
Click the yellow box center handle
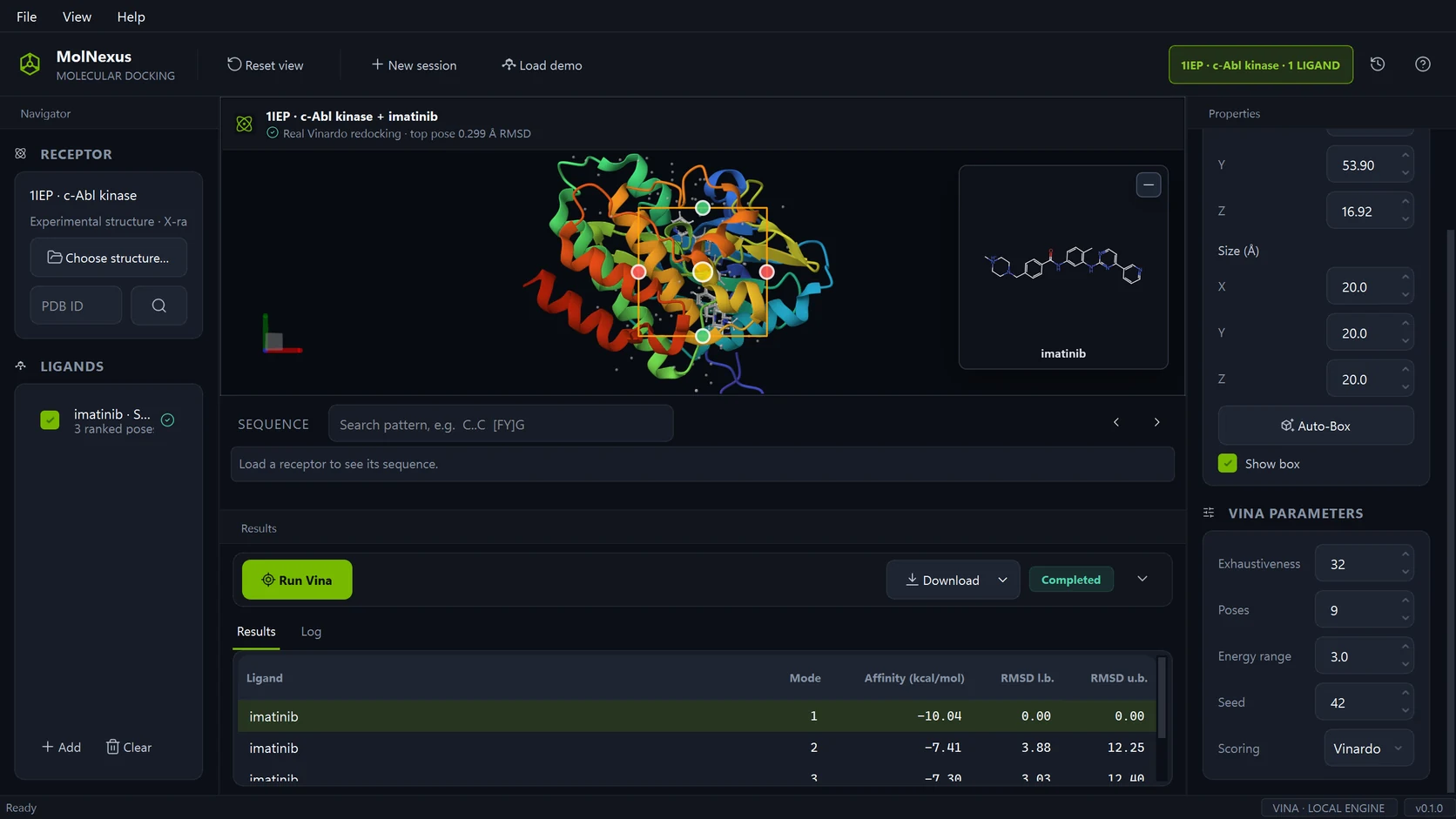coord(703,272)
